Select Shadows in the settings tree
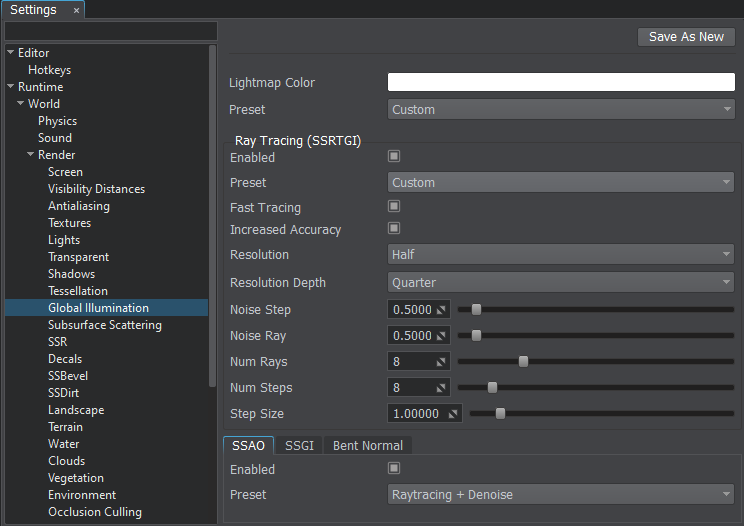Screen dimensions: 744x526 point(71,274)
